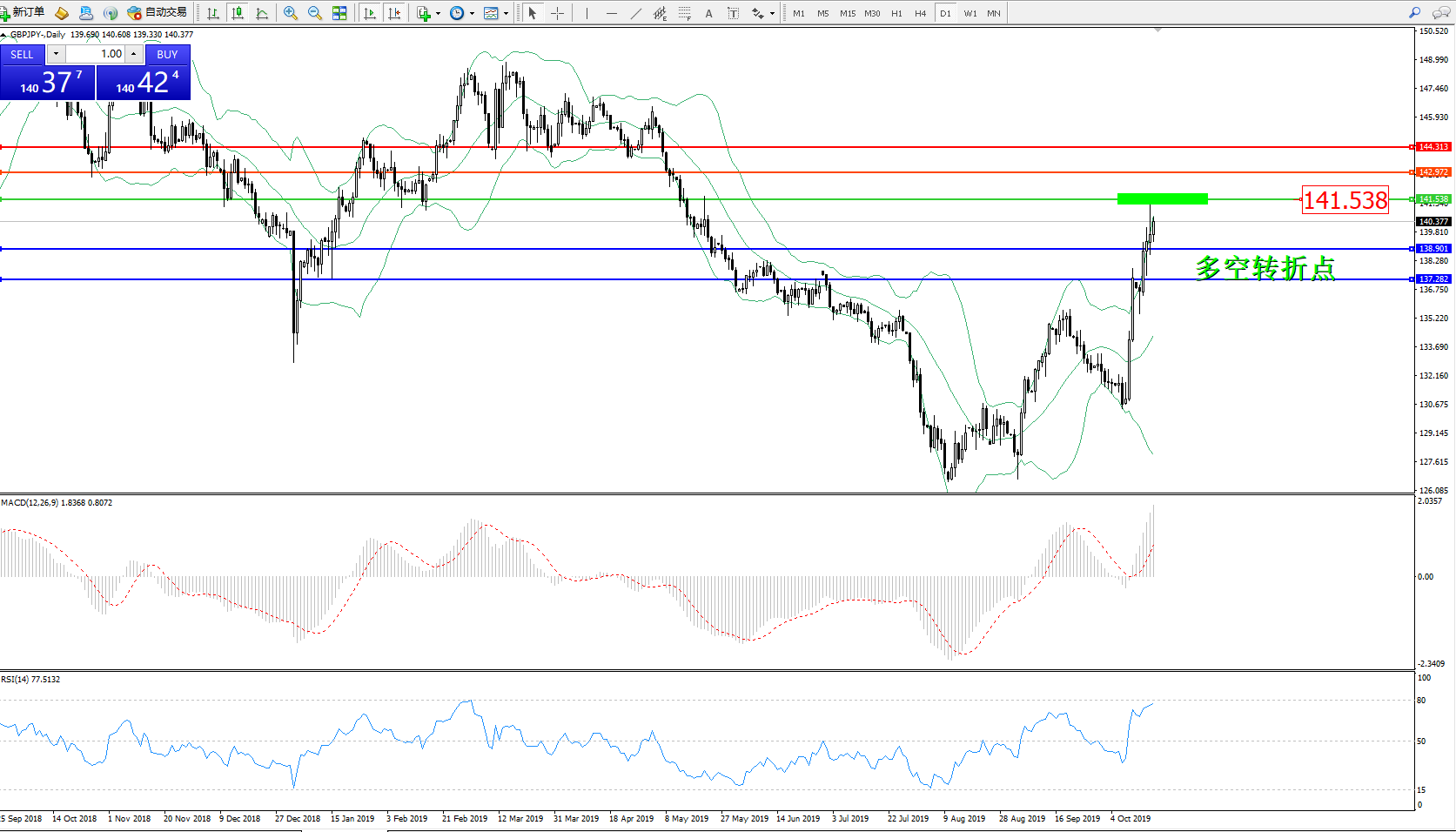Viewport: 1456px width, 832px height.
Task: Click the zoom in magnifier icon
Action: pos(291,13)
